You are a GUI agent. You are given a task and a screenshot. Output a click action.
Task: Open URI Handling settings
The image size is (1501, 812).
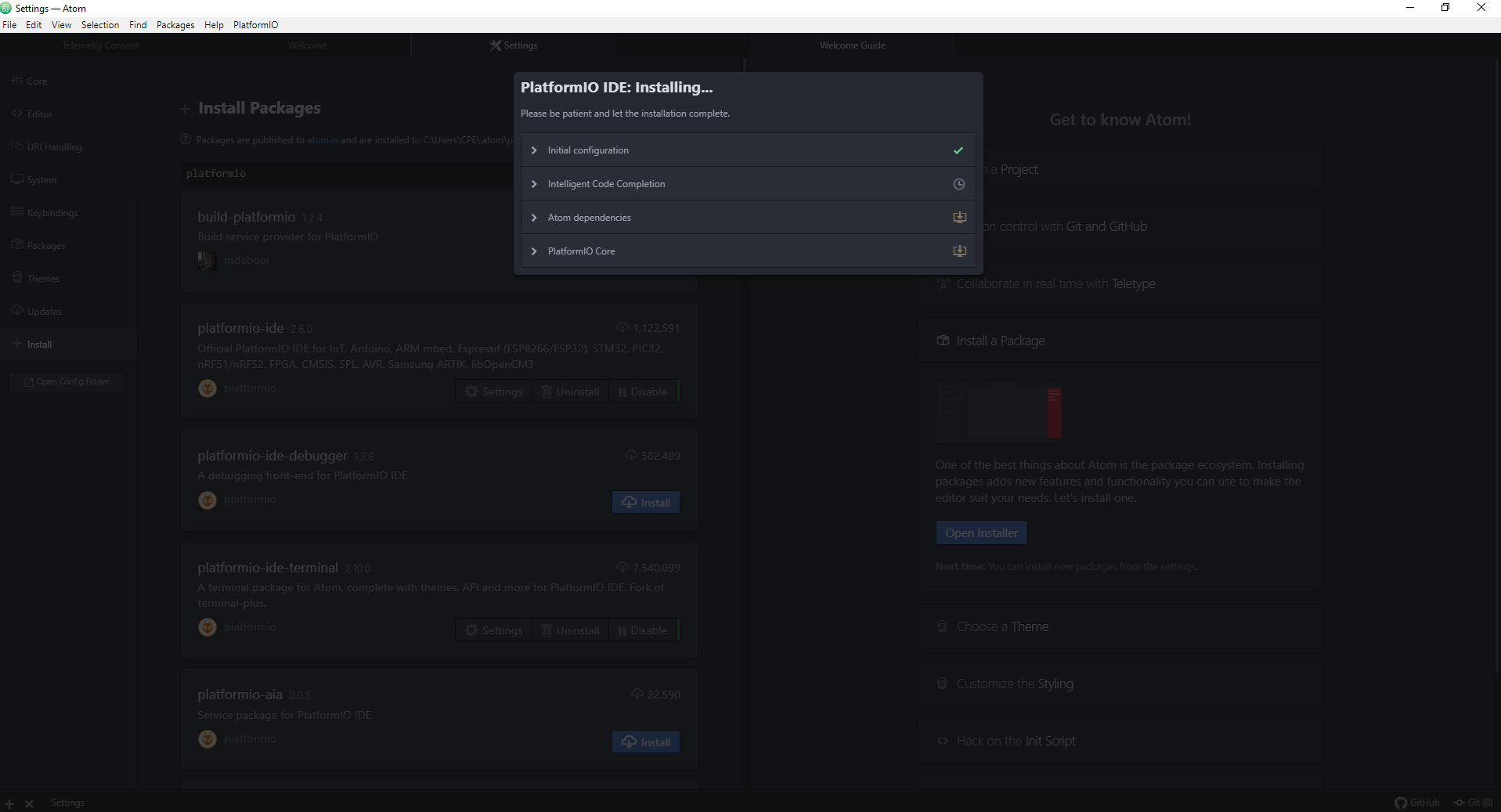pos(68,147)
